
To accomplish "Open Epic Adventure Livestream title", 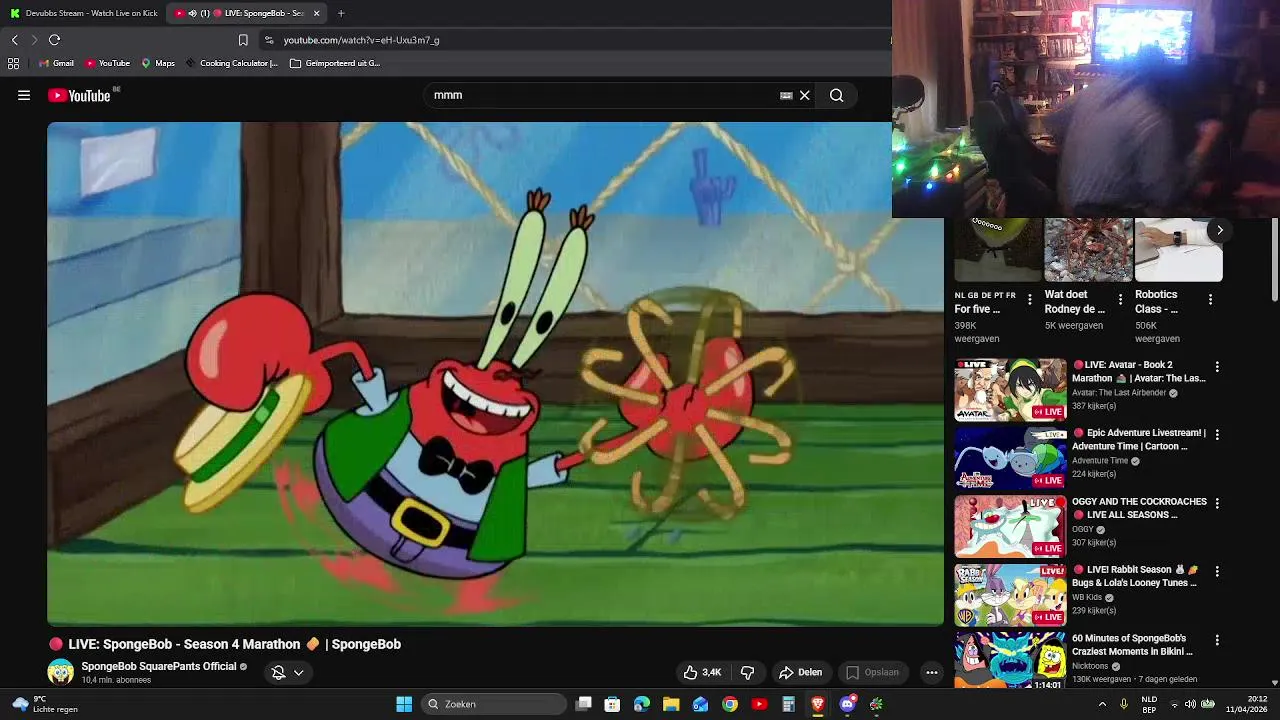I will pyautogui.click(x=1139, y=440).
